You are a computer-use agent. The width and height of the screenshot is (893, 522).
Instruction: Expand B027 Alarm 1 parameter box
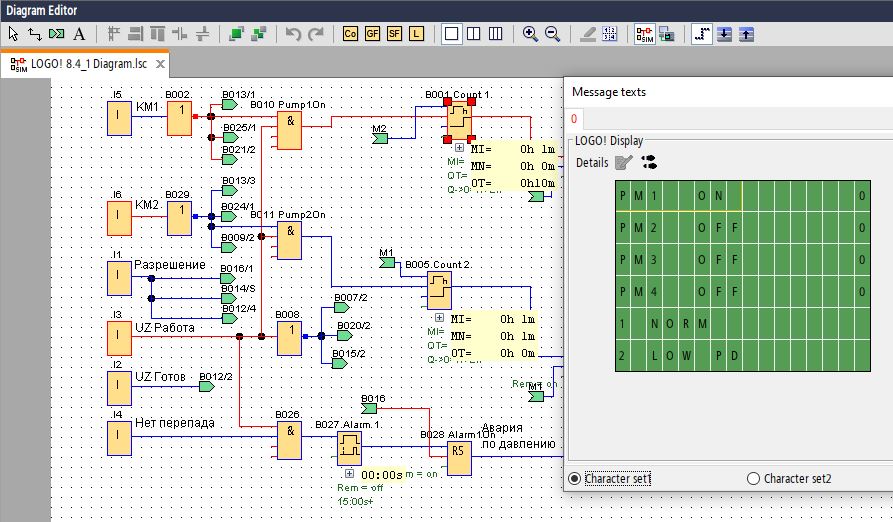point(349,474)
